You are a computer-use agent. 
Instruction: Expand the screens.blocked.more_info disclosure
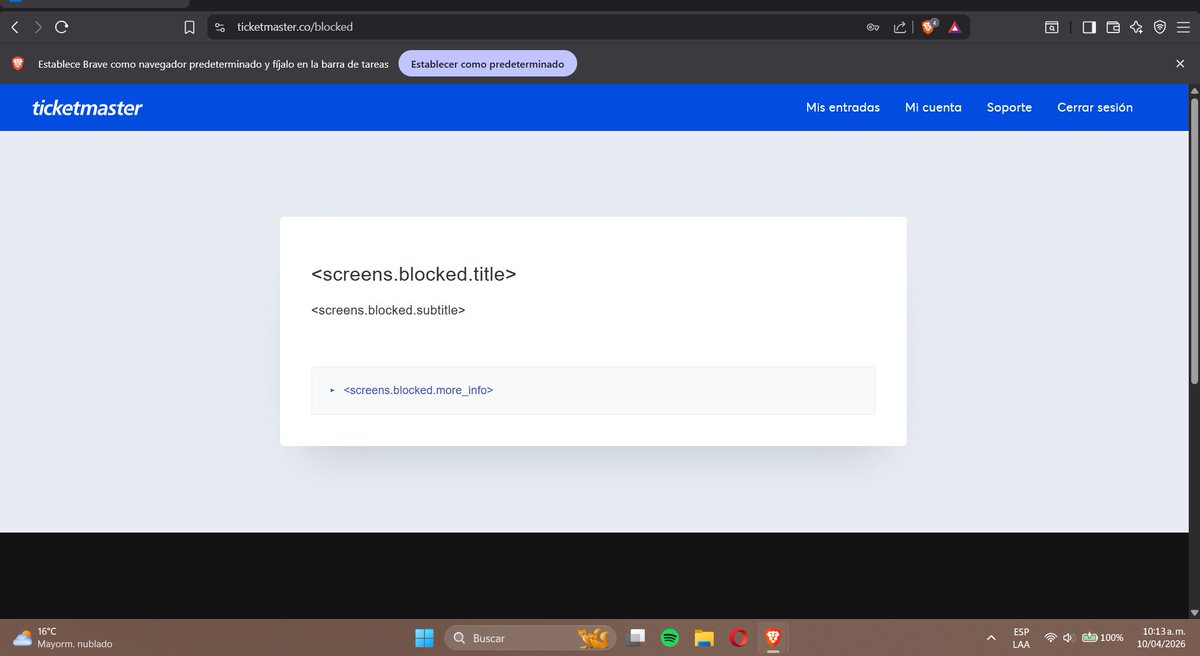593,390
